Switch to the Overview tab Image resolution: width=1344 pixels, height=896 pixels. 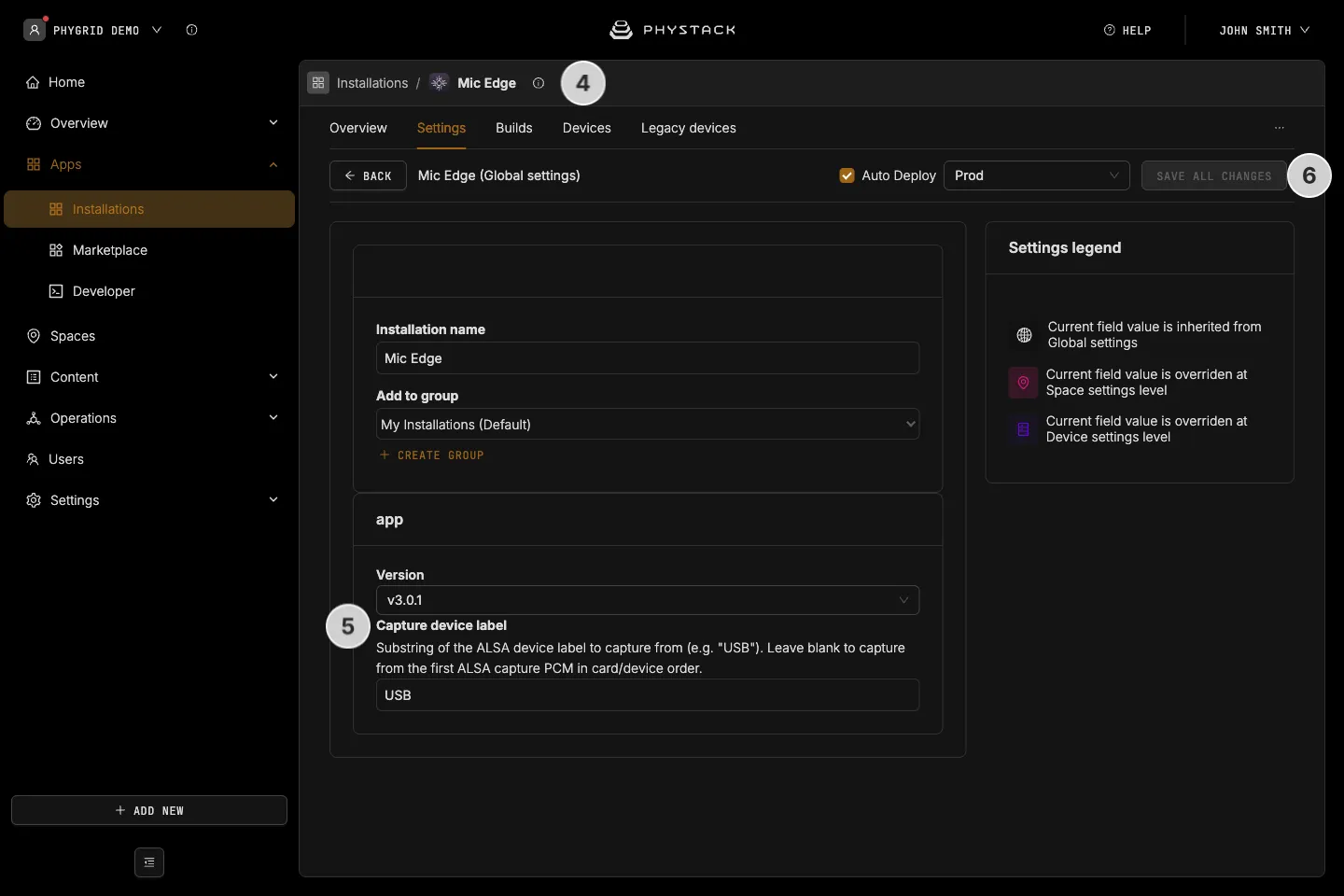click(x=358, y=128)
